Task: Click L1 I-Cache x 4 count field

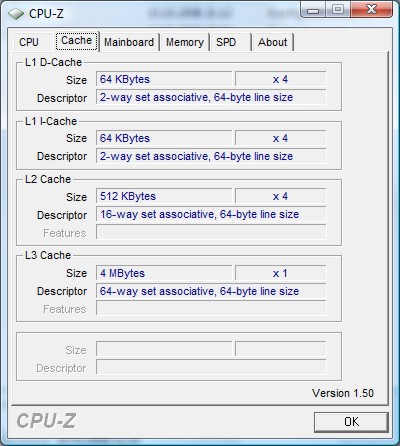Action: point(280,138)
